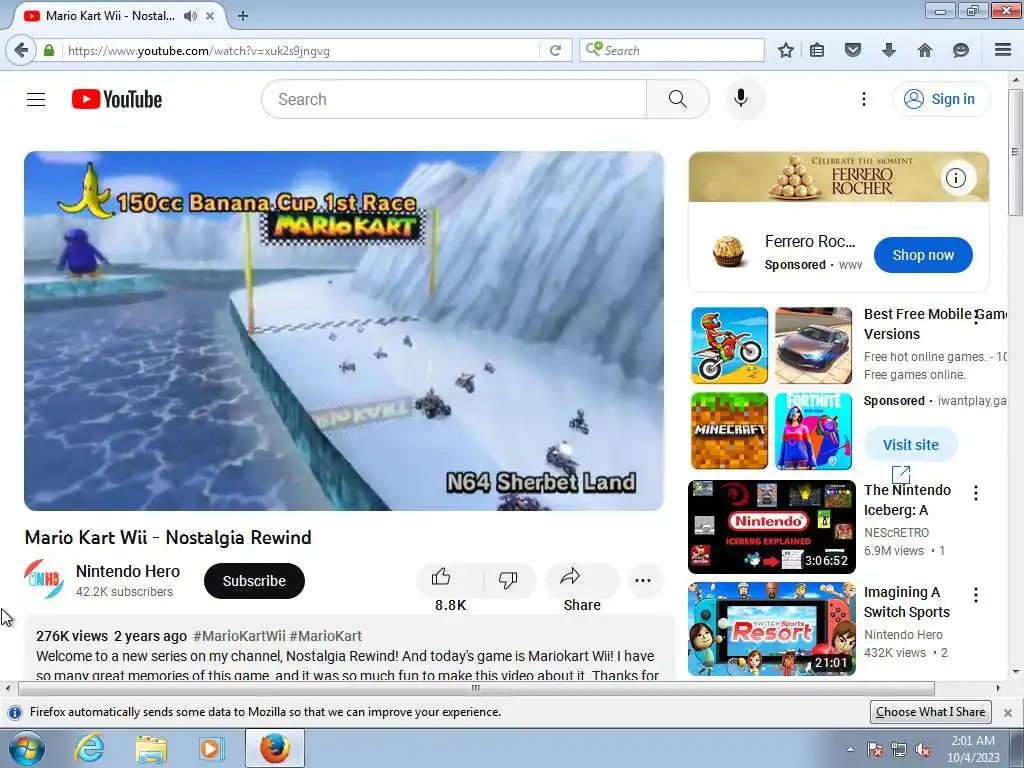Share the Mario Kart Wii video
Viewport: 1024px width, 768px height.
click(x=581, y=580)
